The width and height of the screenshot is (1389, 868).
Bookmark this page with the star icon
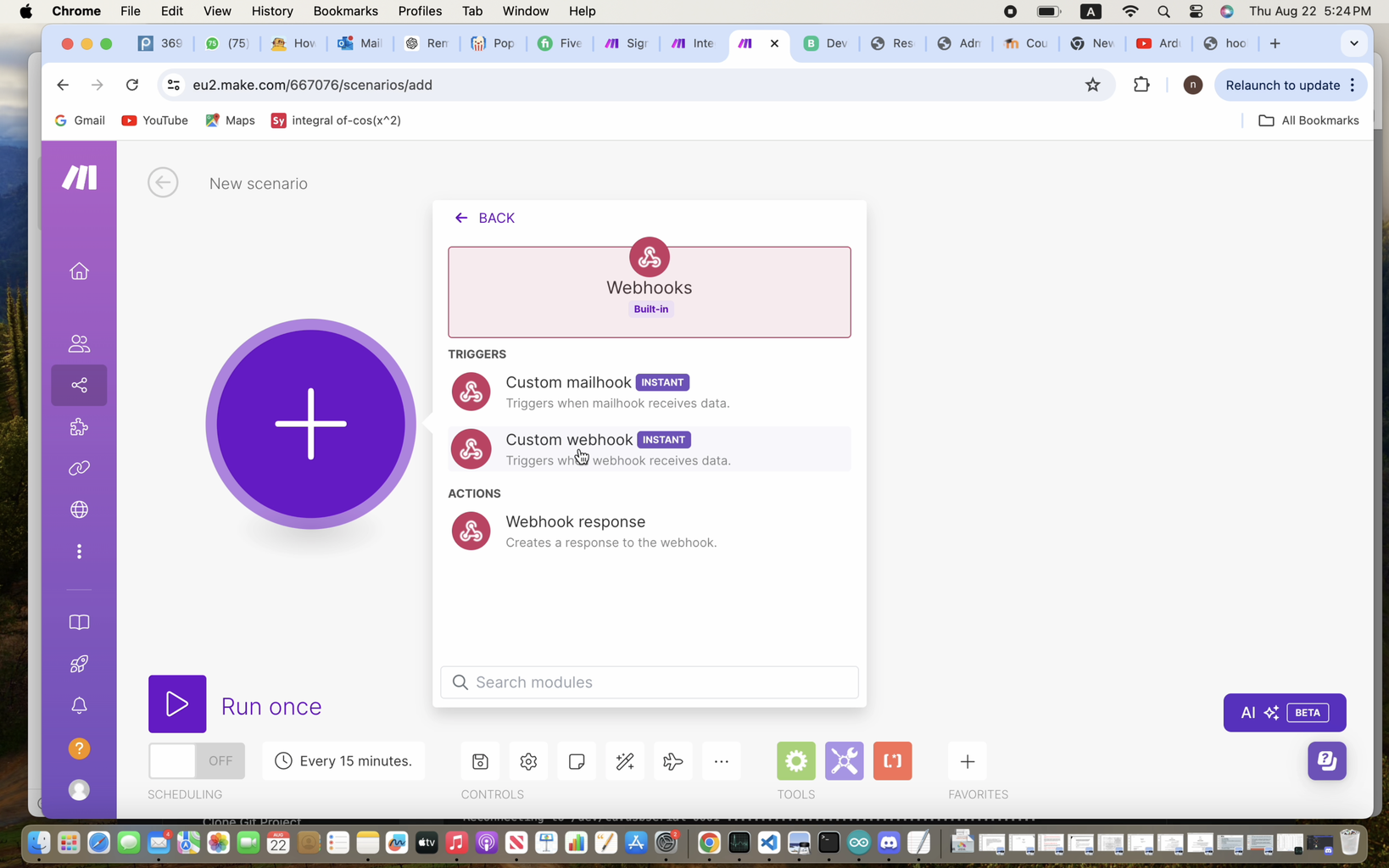coord(1093,85)
